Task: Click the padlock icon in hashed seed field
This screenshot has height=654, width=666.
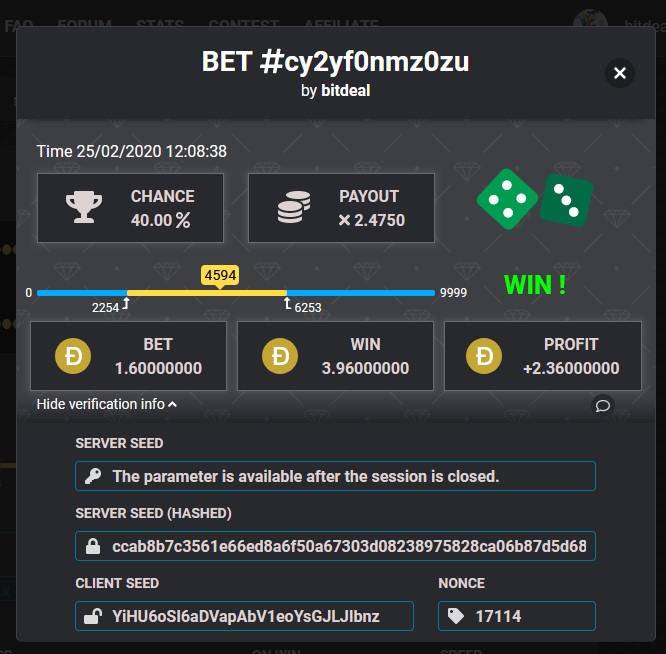Action: click(x=93, y=546)
